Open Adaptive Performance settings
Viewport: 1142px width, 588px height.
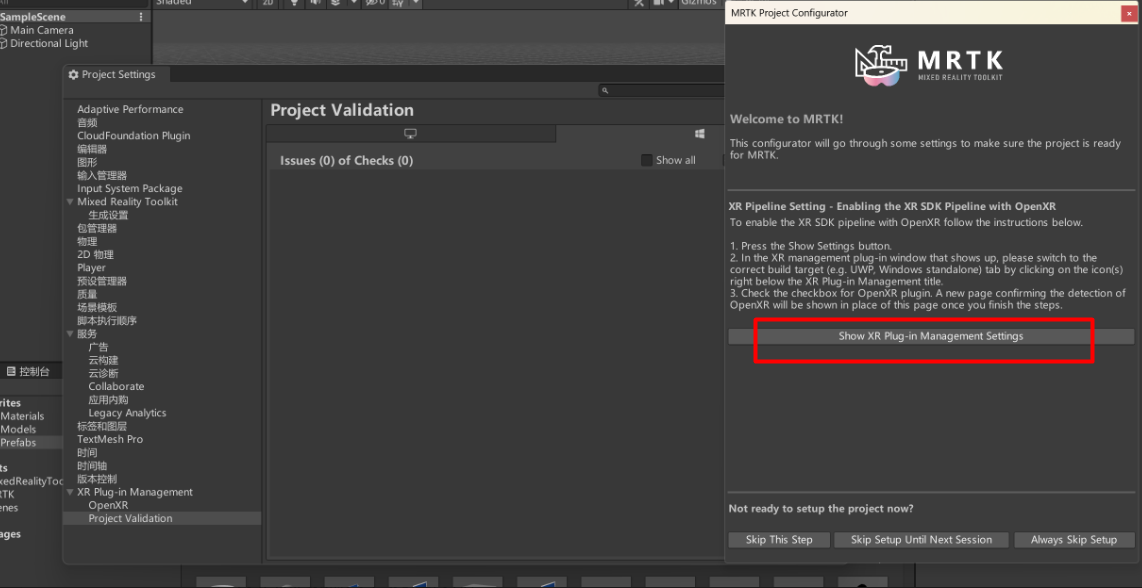click(x=130, y=109)
